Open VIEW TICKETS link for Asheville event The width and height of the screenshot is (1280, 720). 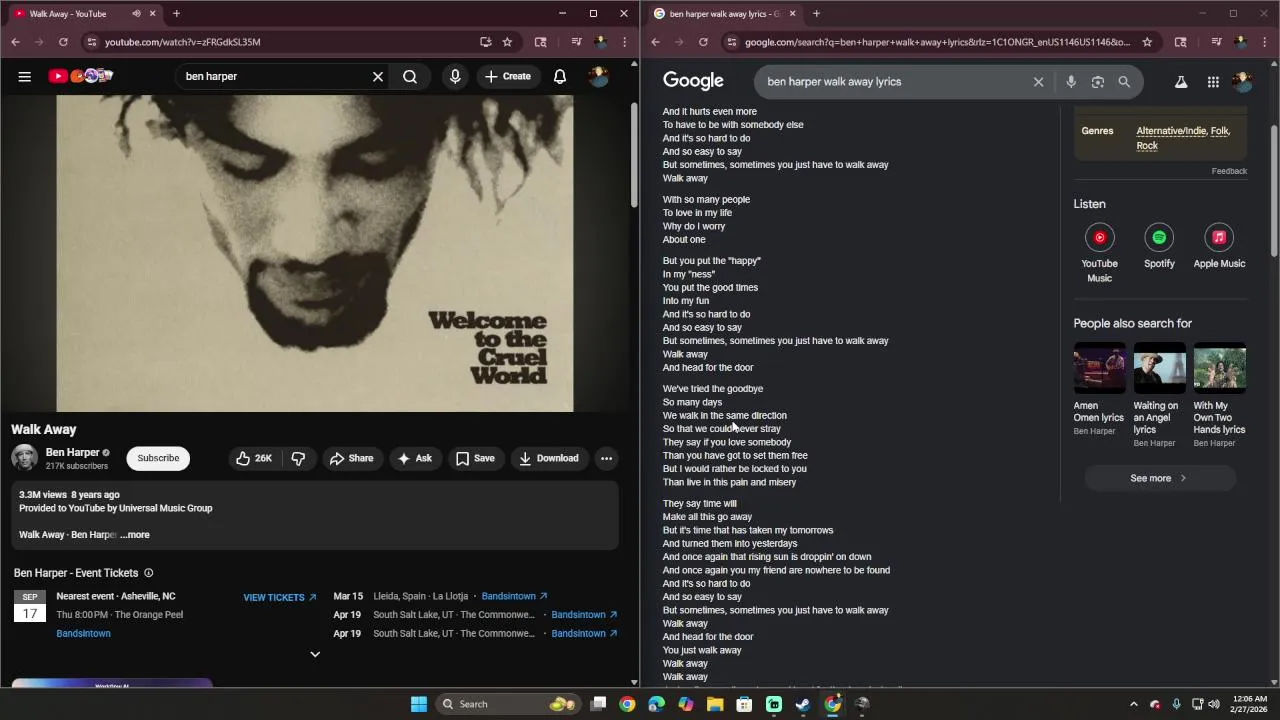(x=280, y=597)
